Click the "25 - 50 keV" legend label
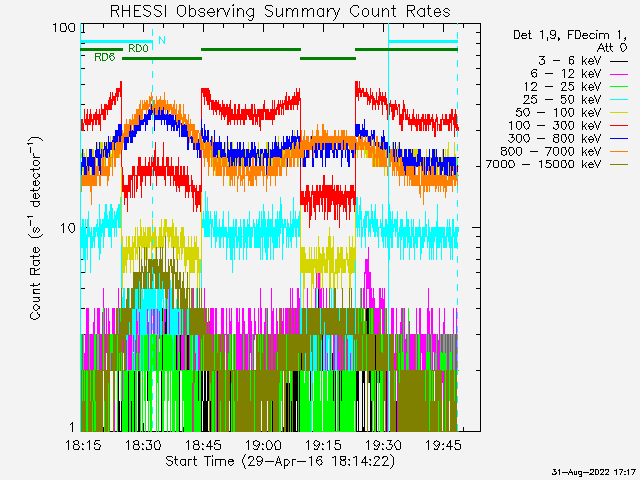 562,100
